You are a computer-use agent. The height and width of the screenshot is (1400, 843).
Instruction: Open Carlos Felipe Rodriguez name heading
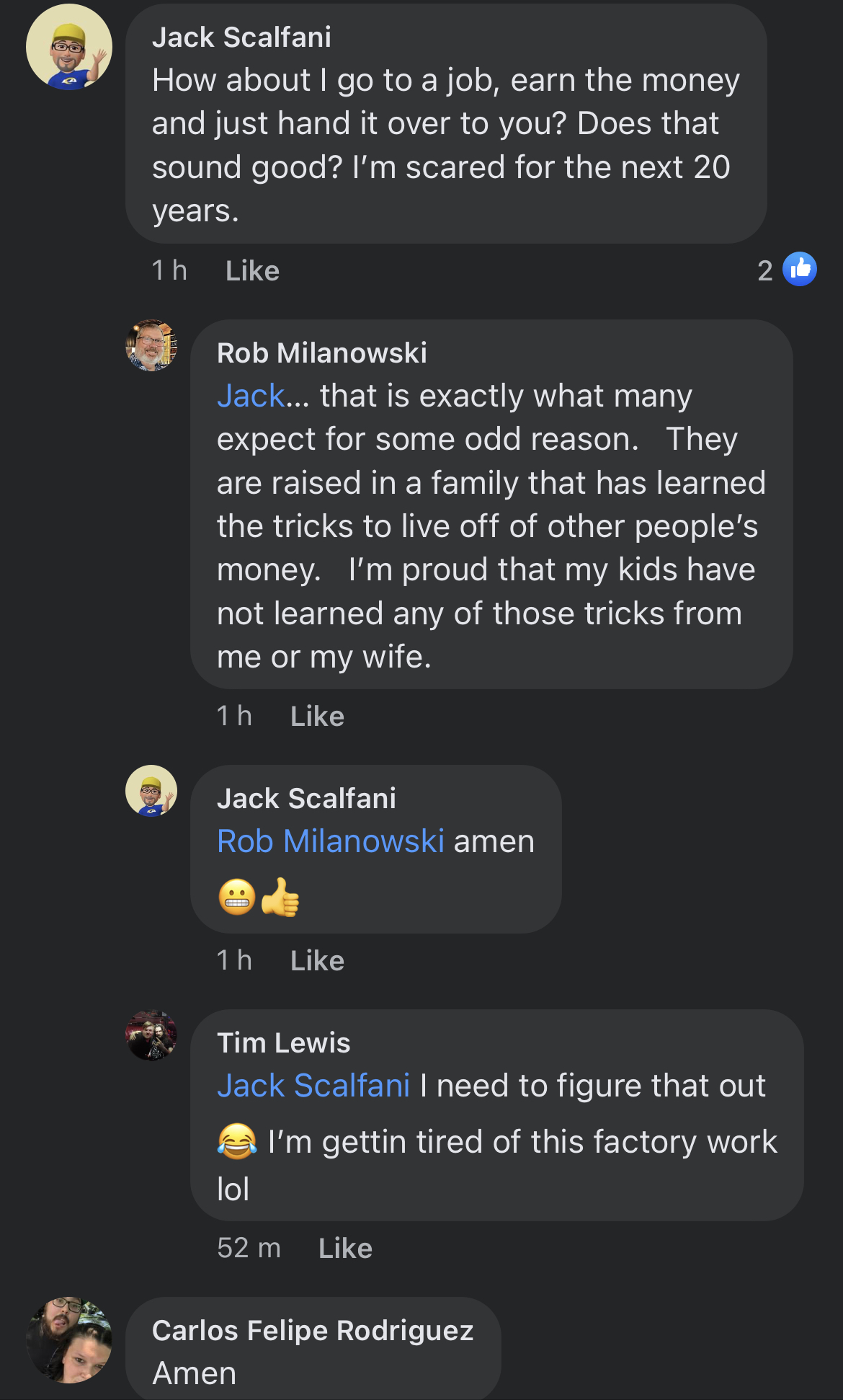coord(313,1331)
